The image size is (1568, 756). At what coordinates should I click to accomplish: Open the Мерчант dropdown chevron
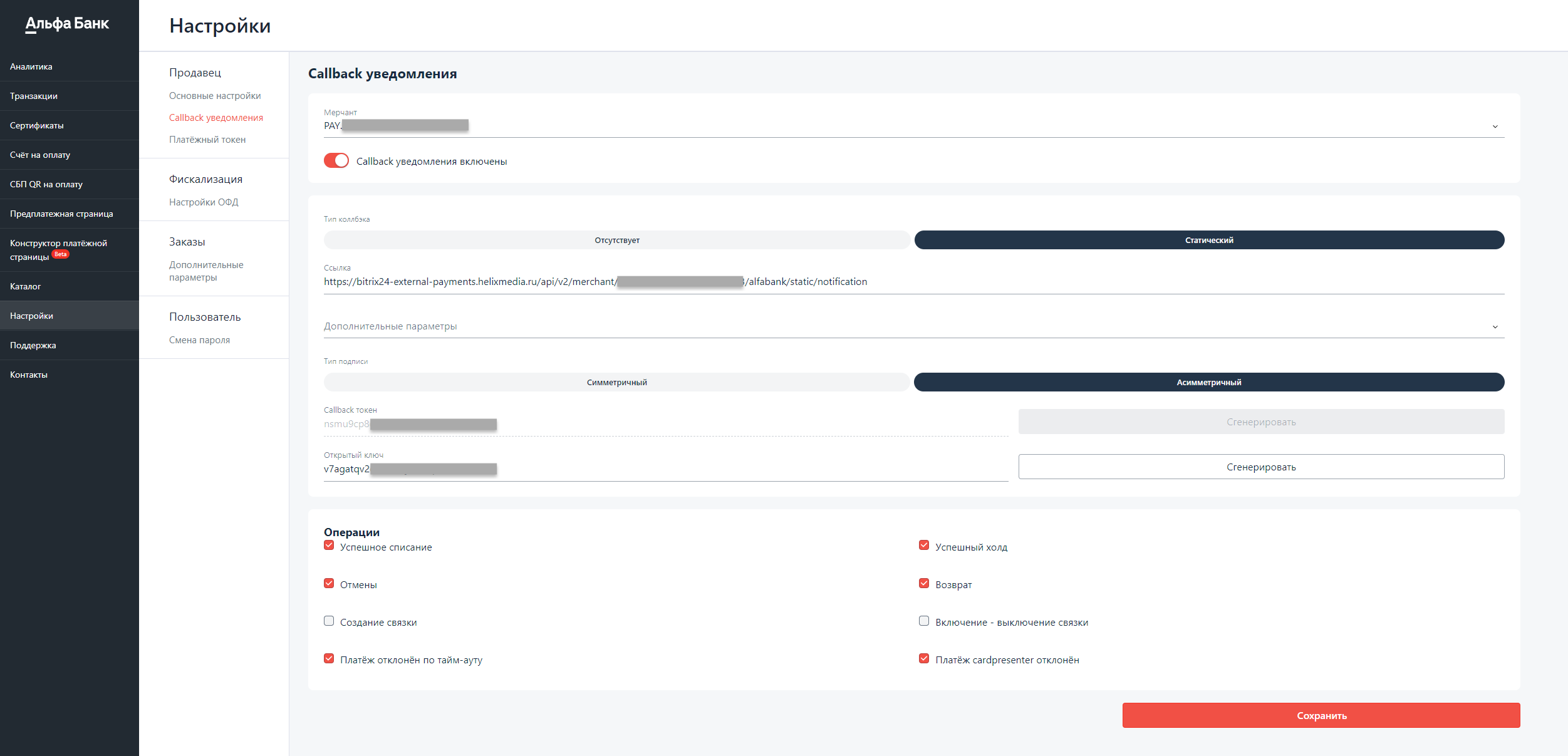tap(1495, 127)
